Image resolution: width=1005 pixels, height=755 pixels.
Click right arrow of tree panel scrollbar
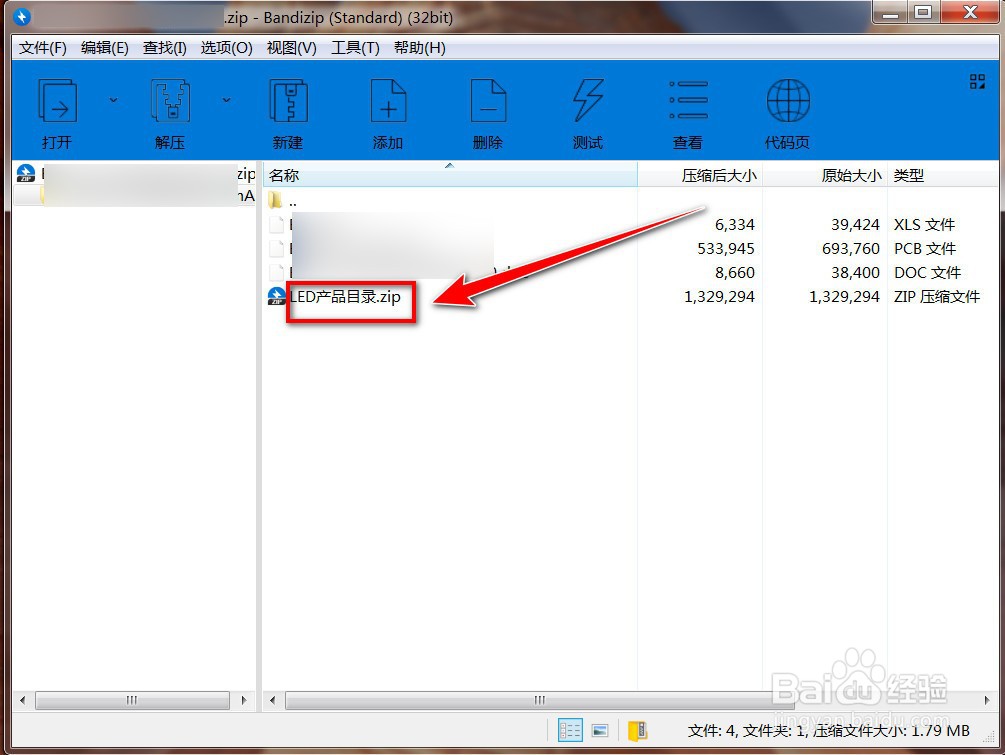(244, 700)
